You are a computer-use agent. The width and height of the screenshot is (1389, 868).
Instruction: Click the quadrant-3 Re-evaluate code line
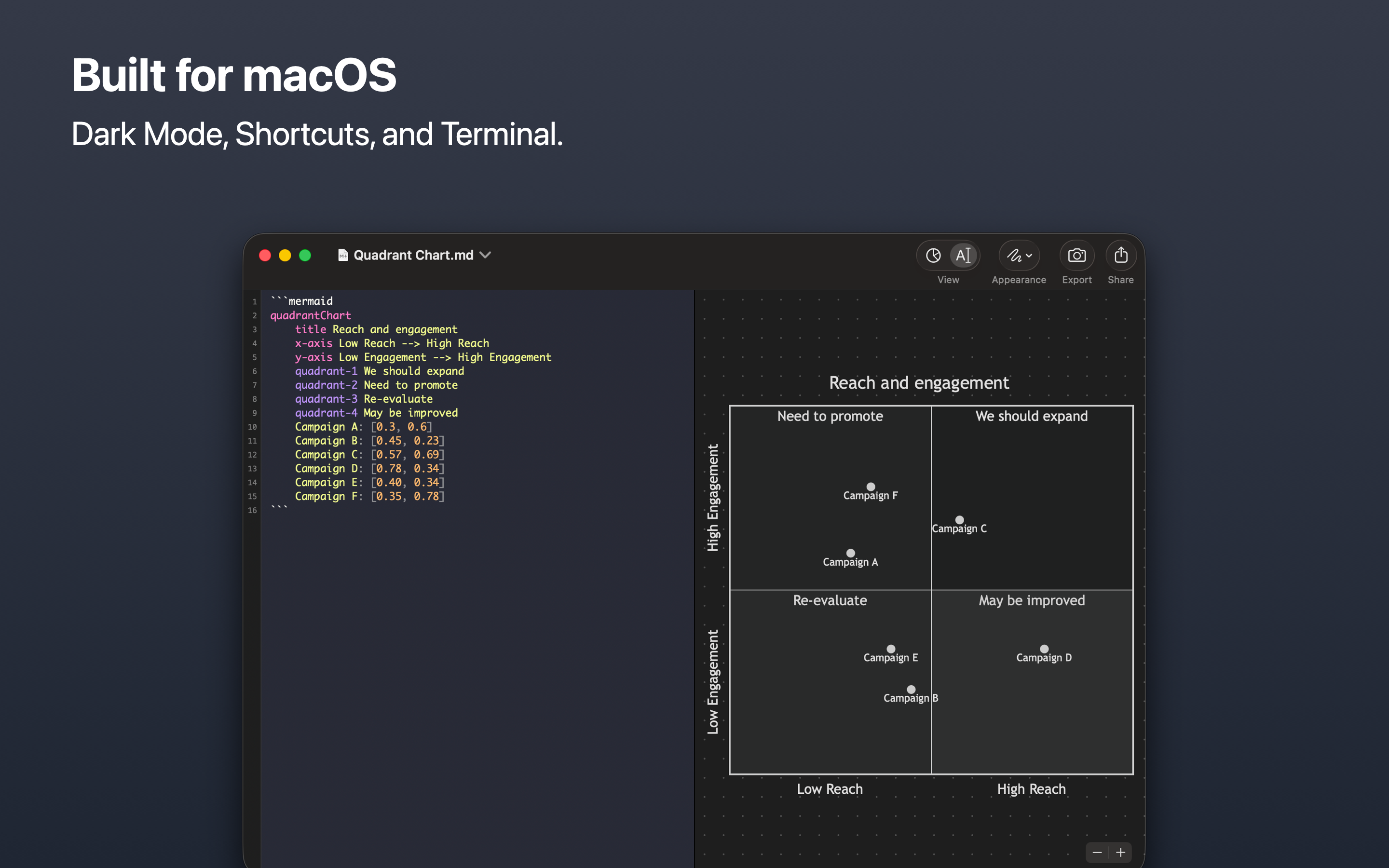364,399
